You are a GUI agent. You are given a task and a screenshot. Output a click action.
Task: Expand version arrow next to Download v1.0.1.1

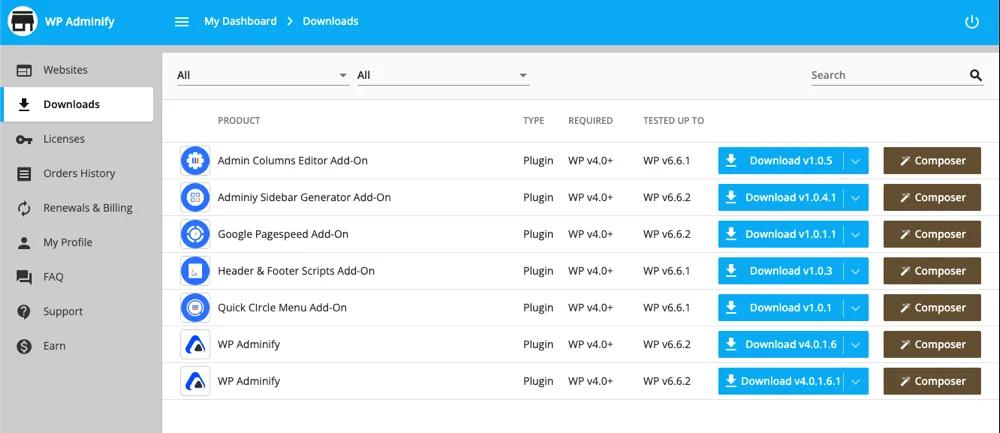click(x=856, y=234)
